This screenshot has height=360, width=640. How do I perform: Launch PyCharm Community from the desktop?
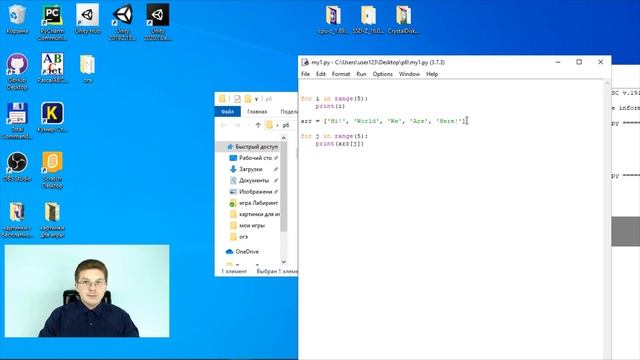[52, 22]
